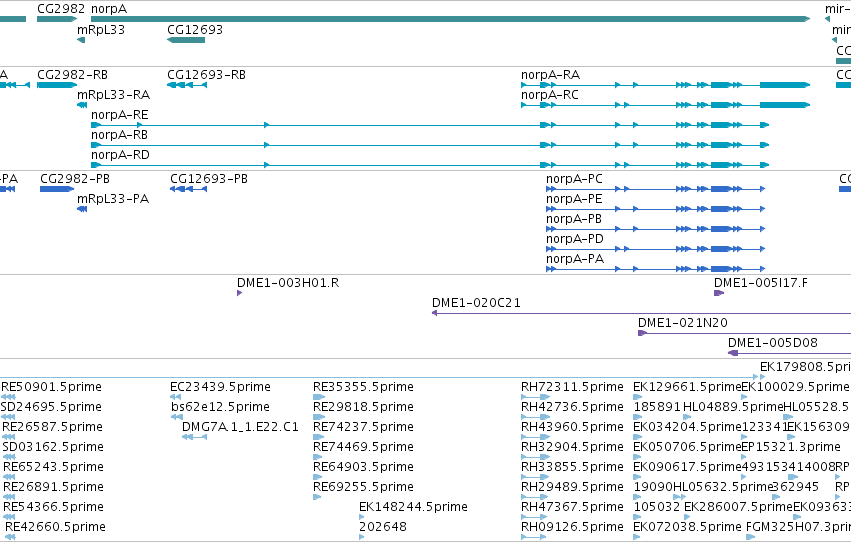Click the norpA-RD transcript label
851x542 pixels.
point(120,155)
